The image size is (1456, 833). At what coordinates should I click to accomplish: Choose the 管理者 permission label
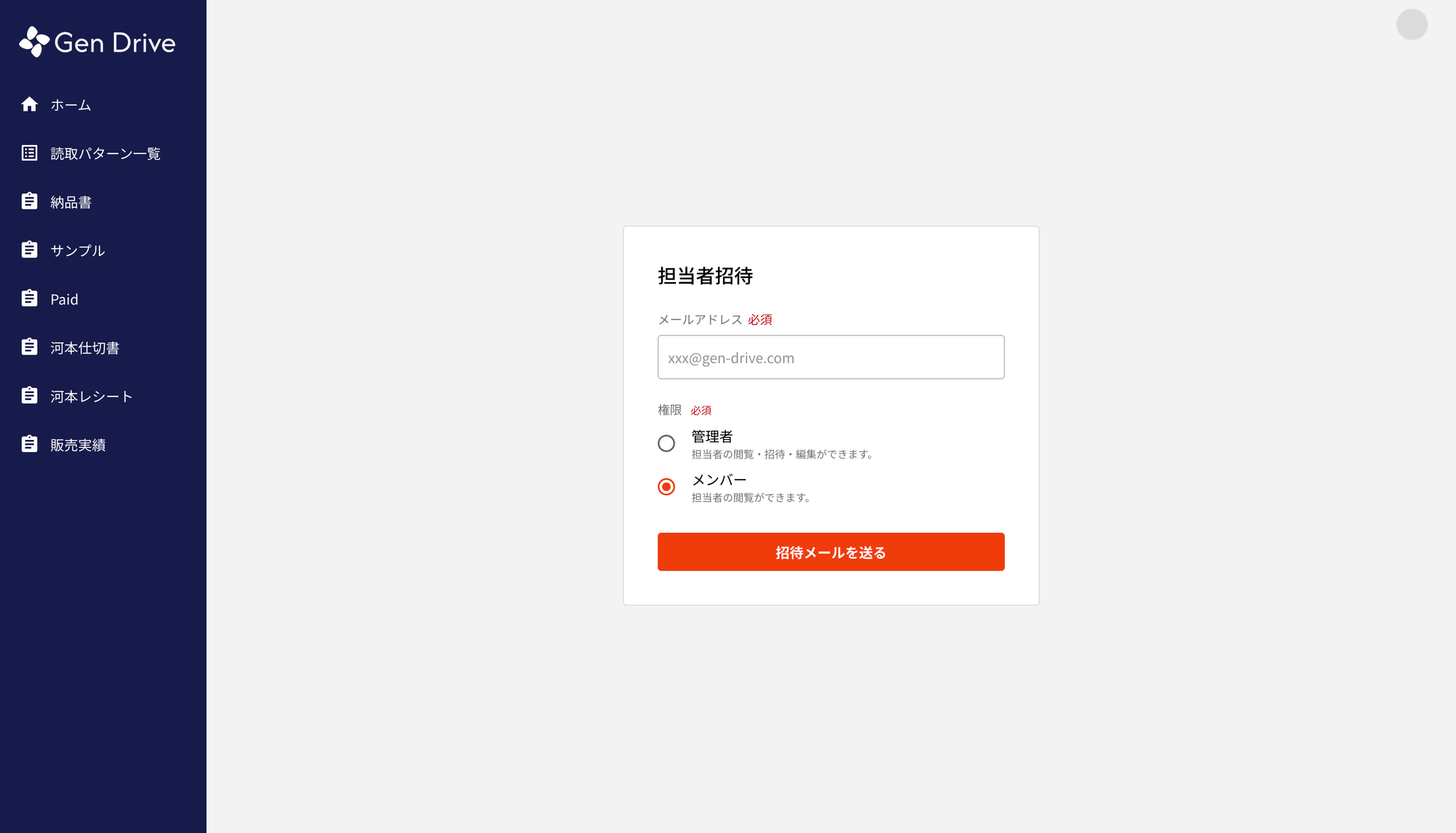(x=712, y=436)
